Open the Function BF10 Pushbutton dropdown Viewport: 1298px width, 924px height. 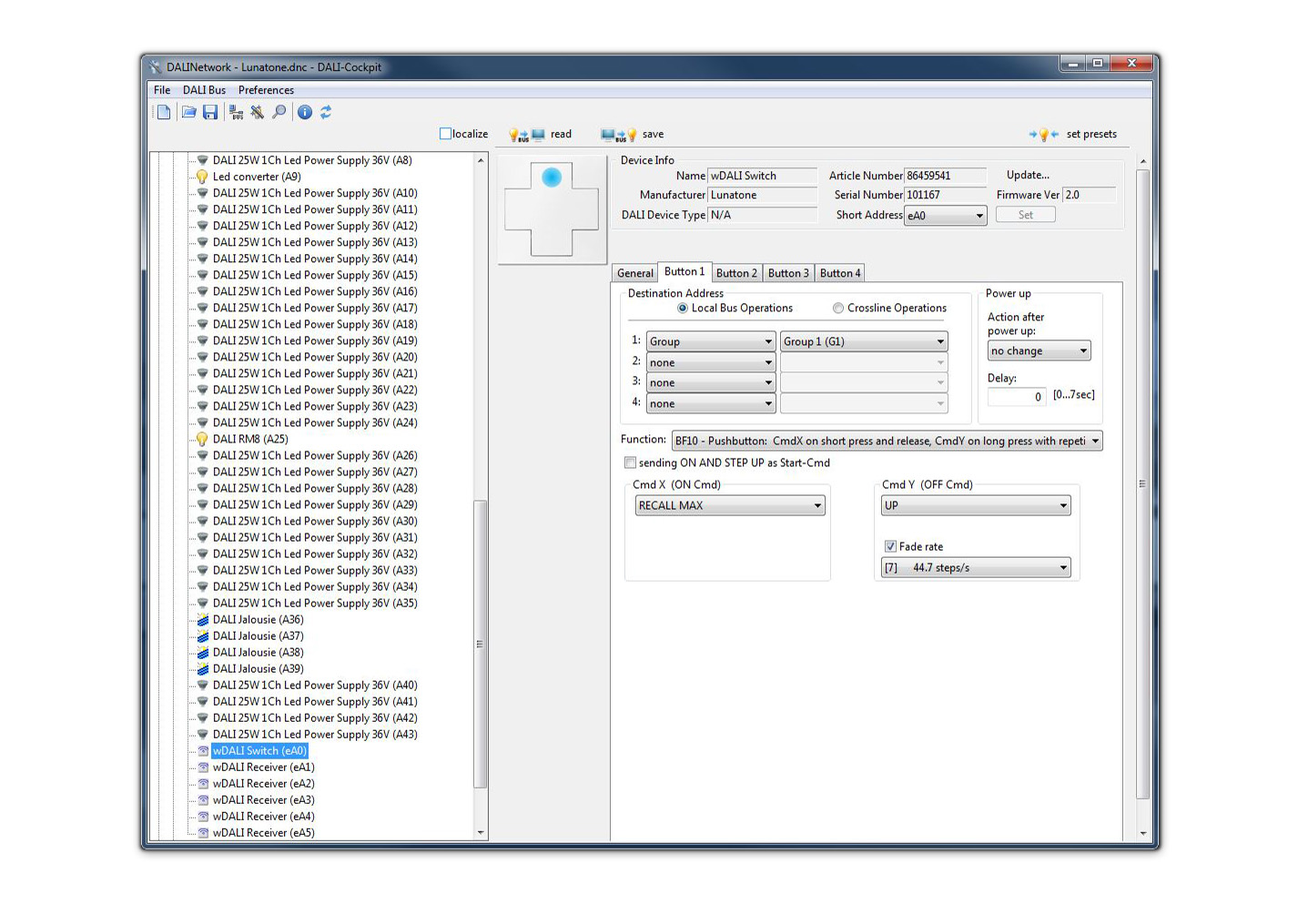[887, 441]
